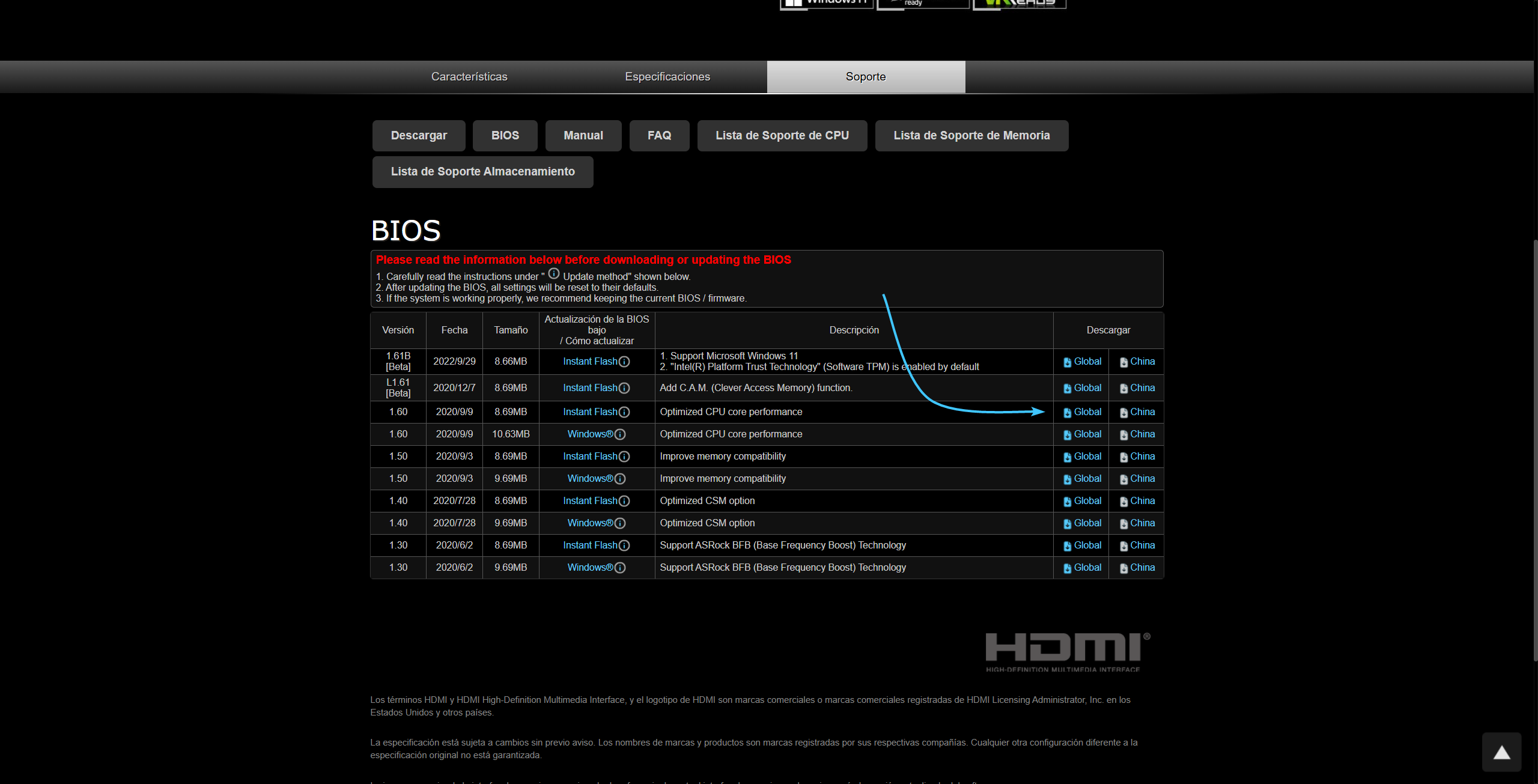Open Lista de Soporte de CPU

coord(782,136)
